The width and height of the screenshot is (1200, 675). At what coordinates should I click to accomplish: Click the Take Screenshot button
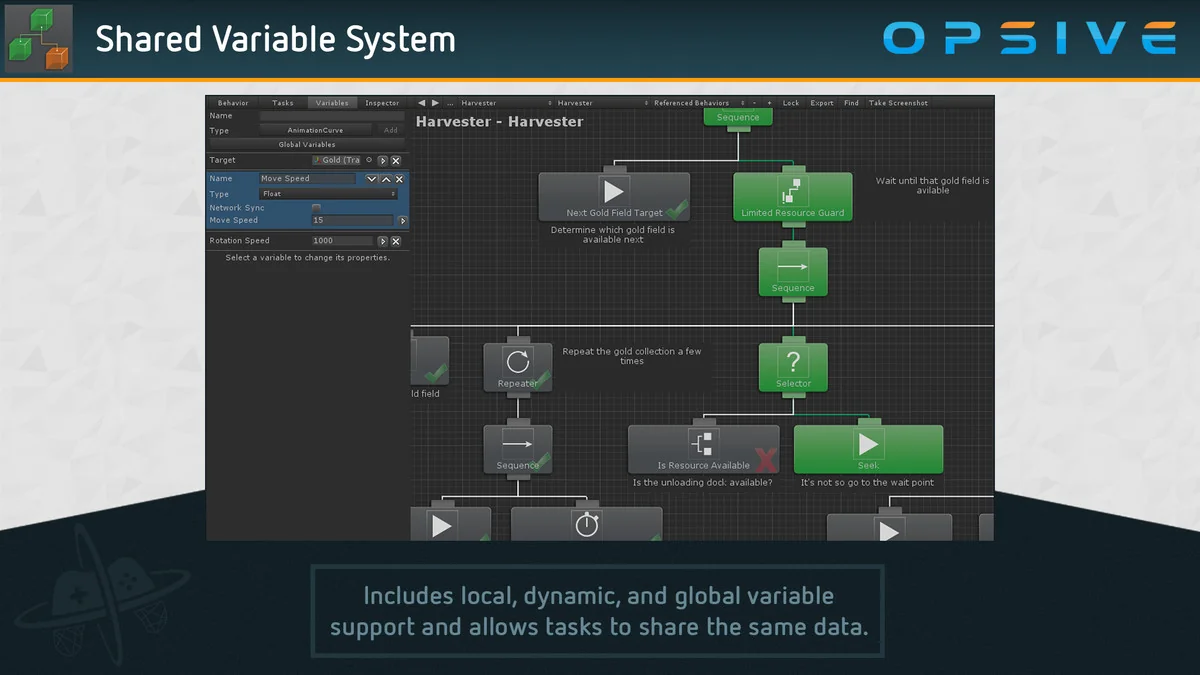[x=898, y=103]
